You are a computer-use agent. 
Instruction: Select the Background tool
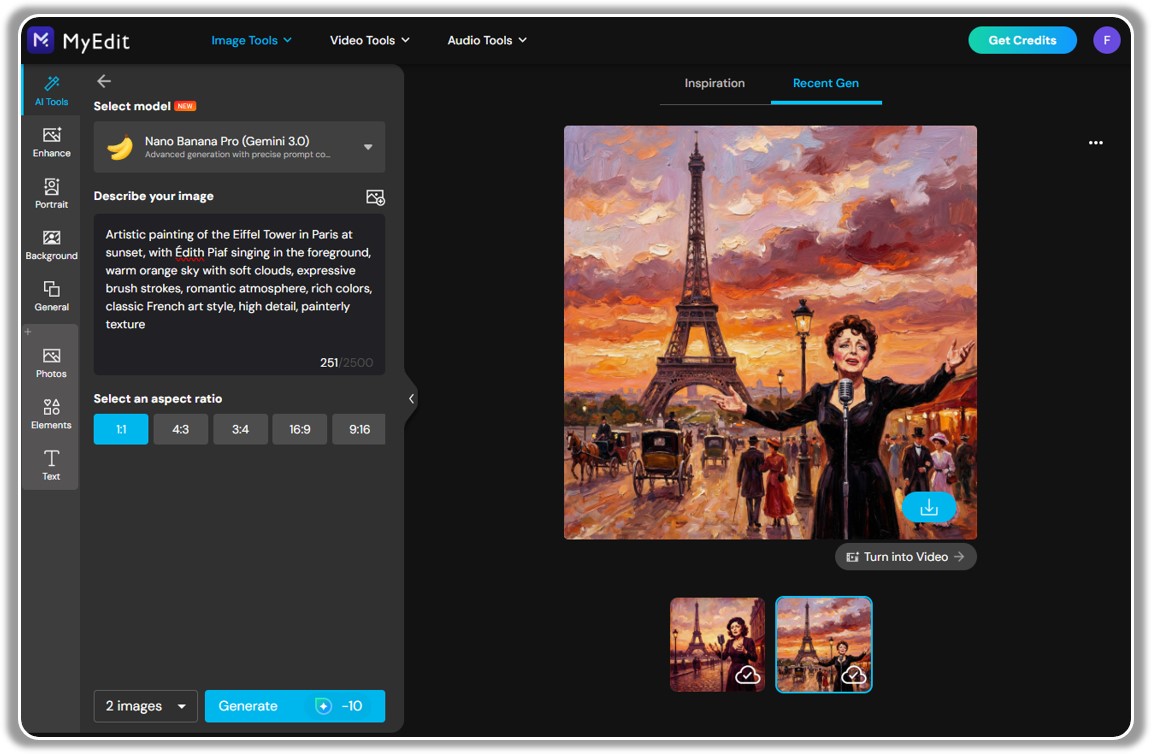(x=51, y=245)
